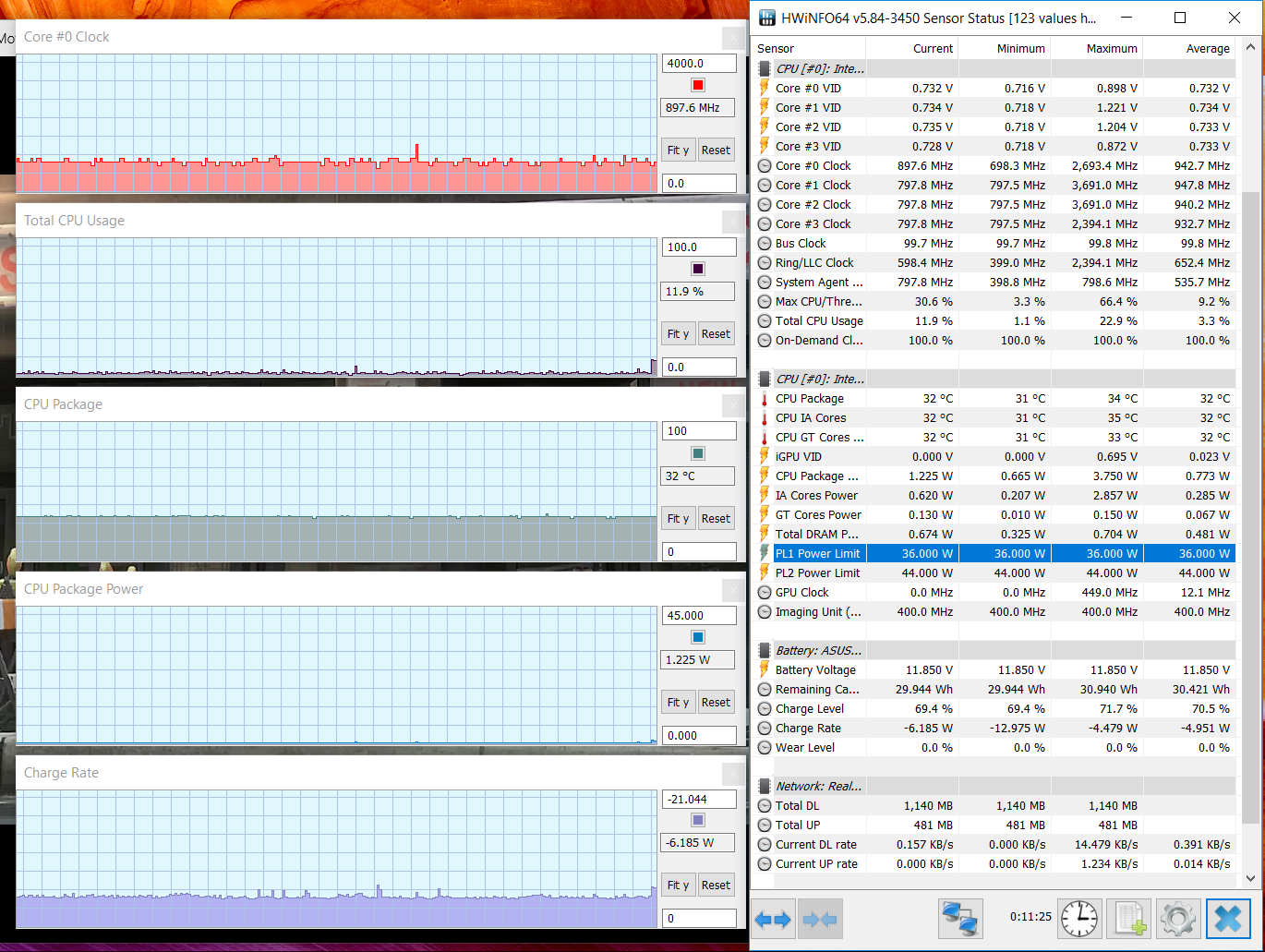Open the remote network monitors icon
This screenshot has width=1265, height=952.
pyautogui.click(x=960, y=920)
